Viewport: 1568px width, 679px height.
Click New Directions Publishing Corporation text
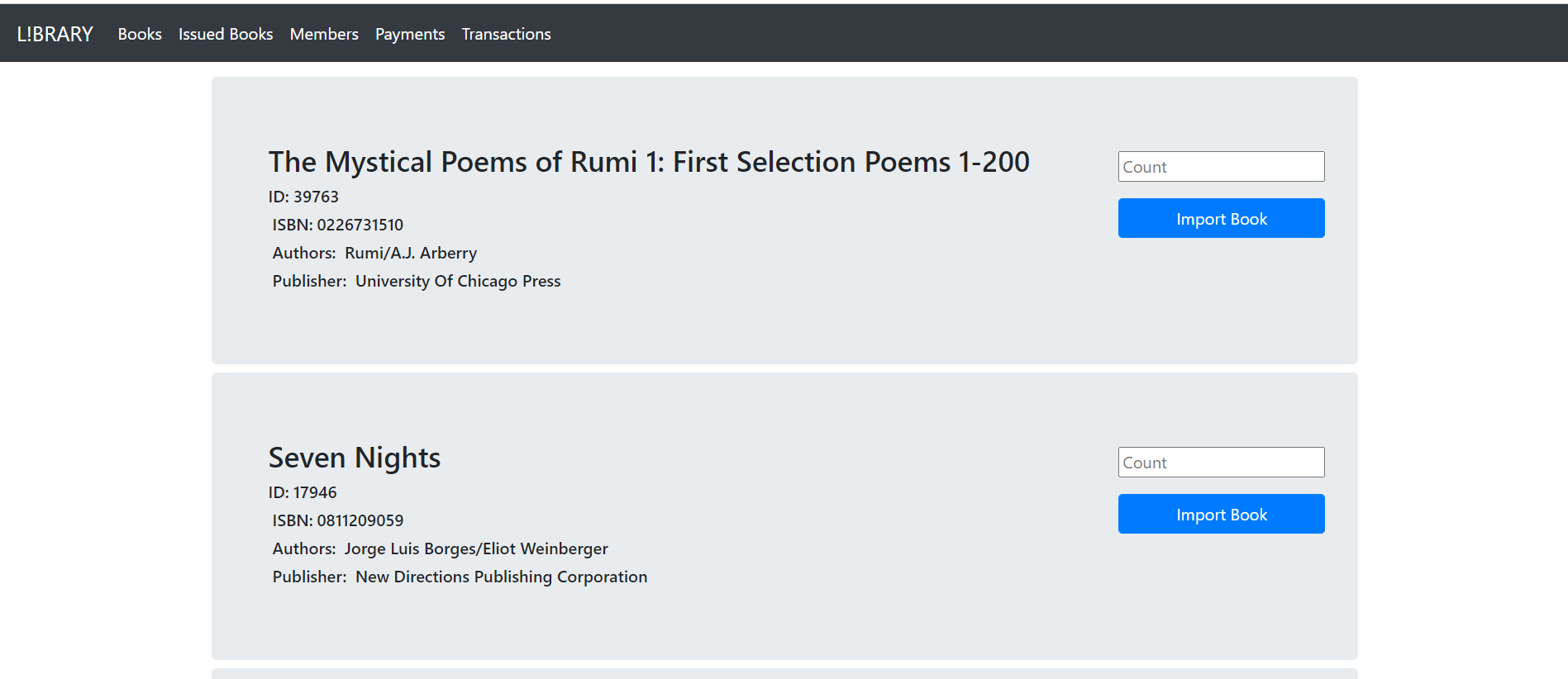501,577
